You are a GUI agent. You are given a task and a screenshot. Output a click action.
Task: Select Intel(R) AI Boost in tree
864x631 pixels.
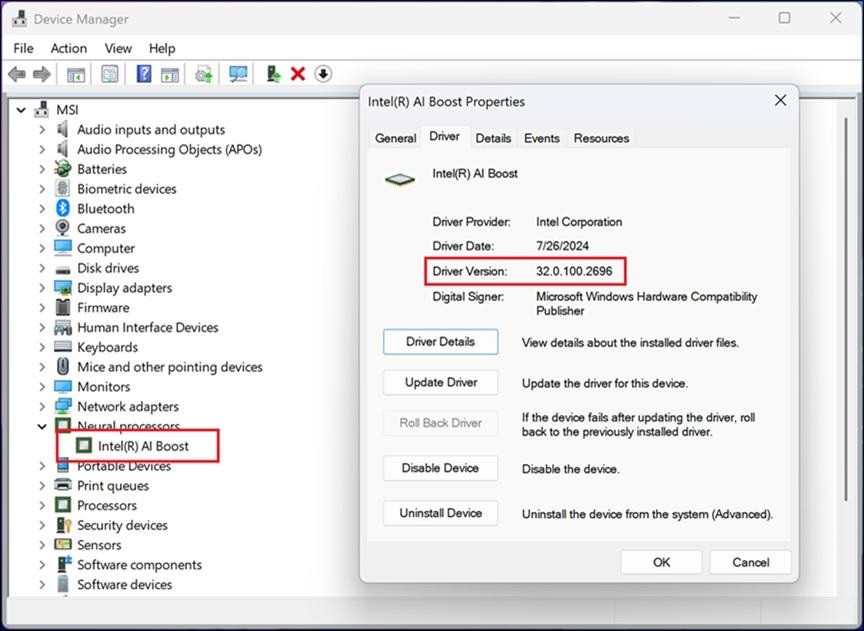[143, 446]
